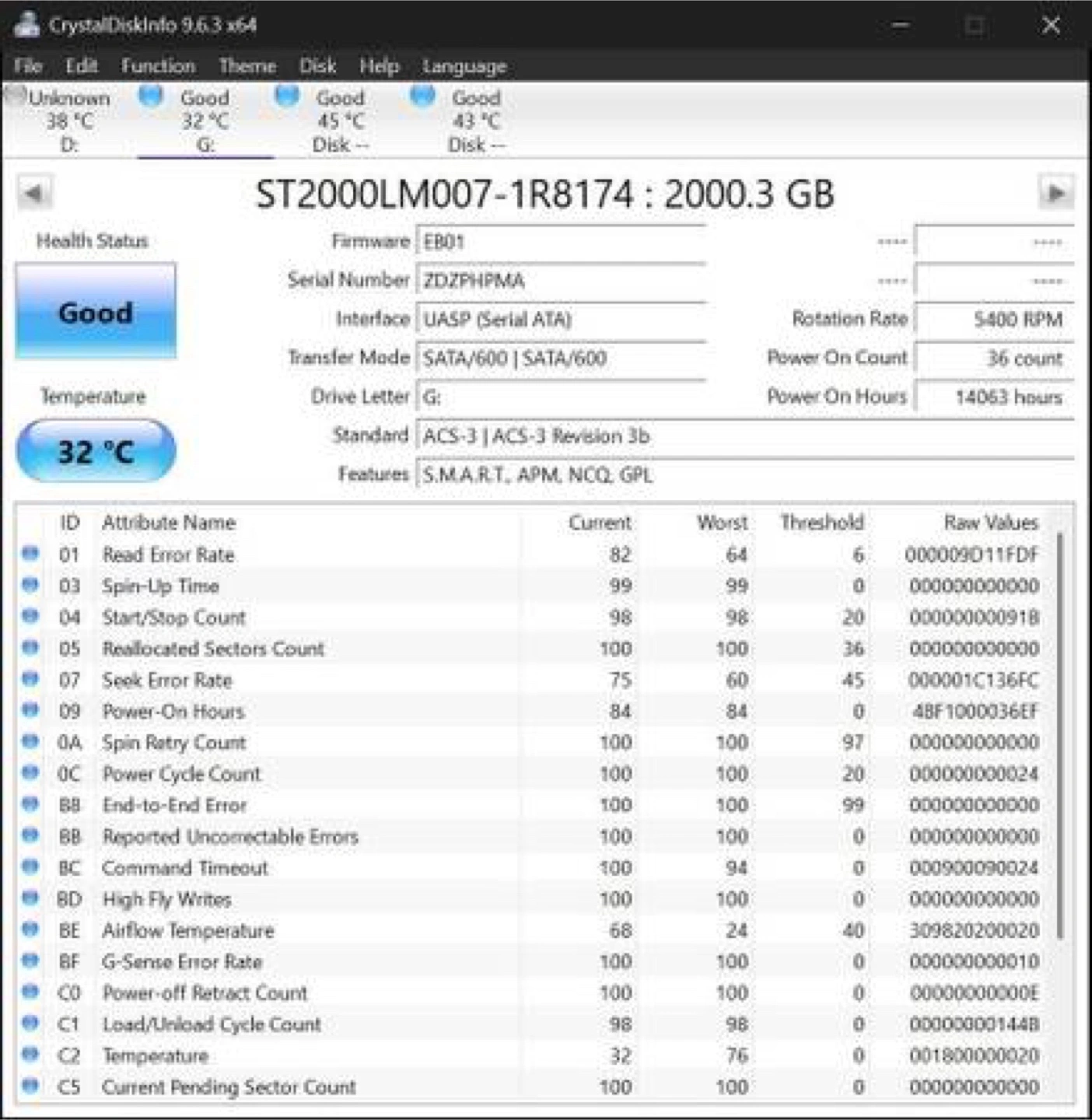The width and height of the screenshot is (1092, 1120).
Task: Click the Attribute Name column header
Action: [169, 523]
